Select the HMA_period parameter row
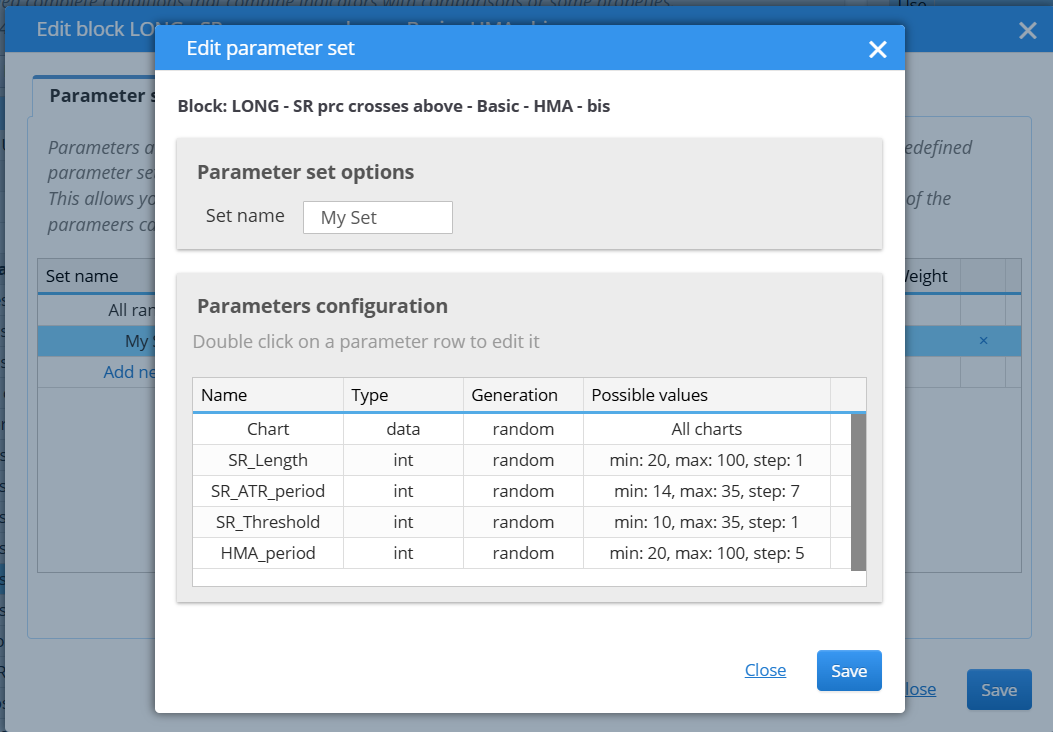 pyautogui.click(x=521, y=553)
